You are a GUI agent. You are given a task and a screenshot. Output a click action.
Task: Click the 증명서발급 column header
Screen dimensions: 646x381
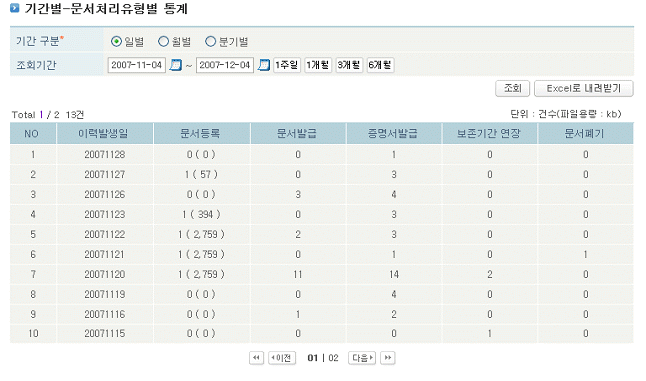(x=393, y=134)
